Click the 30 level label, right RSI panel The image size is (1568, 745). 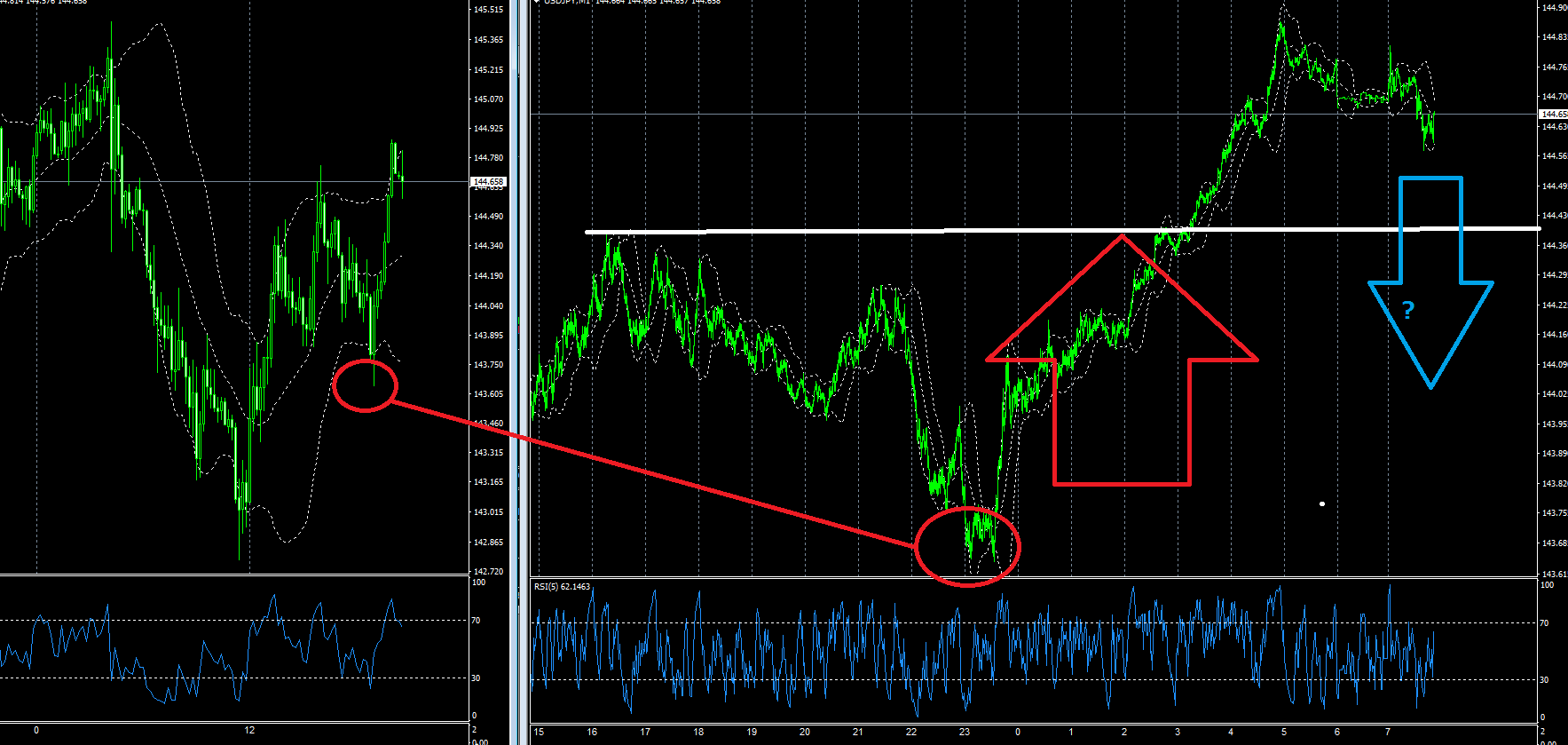(x=1544, y=679)
